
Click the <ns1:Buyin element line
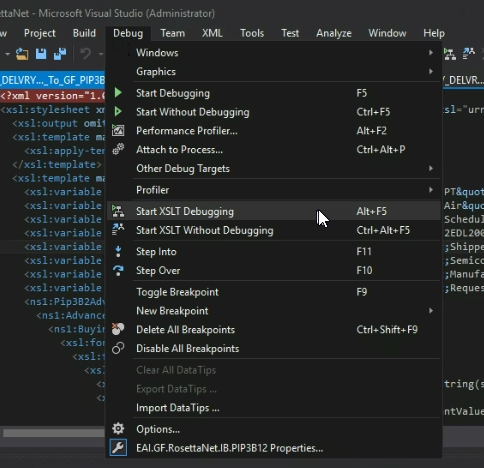77,329
